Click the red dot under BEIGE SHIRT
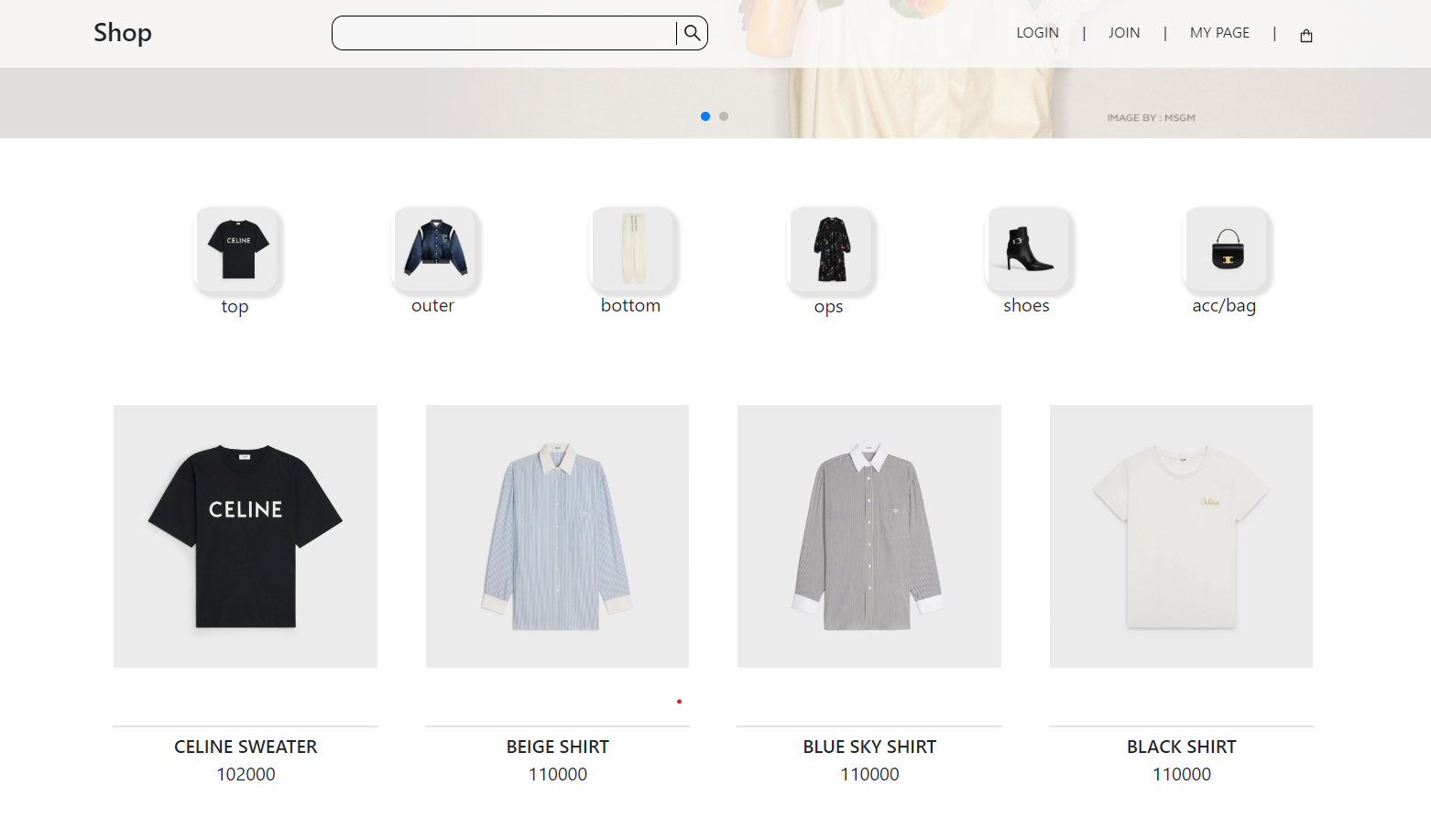Viewport: 1431px width, 840px height. tap(679, 701)
